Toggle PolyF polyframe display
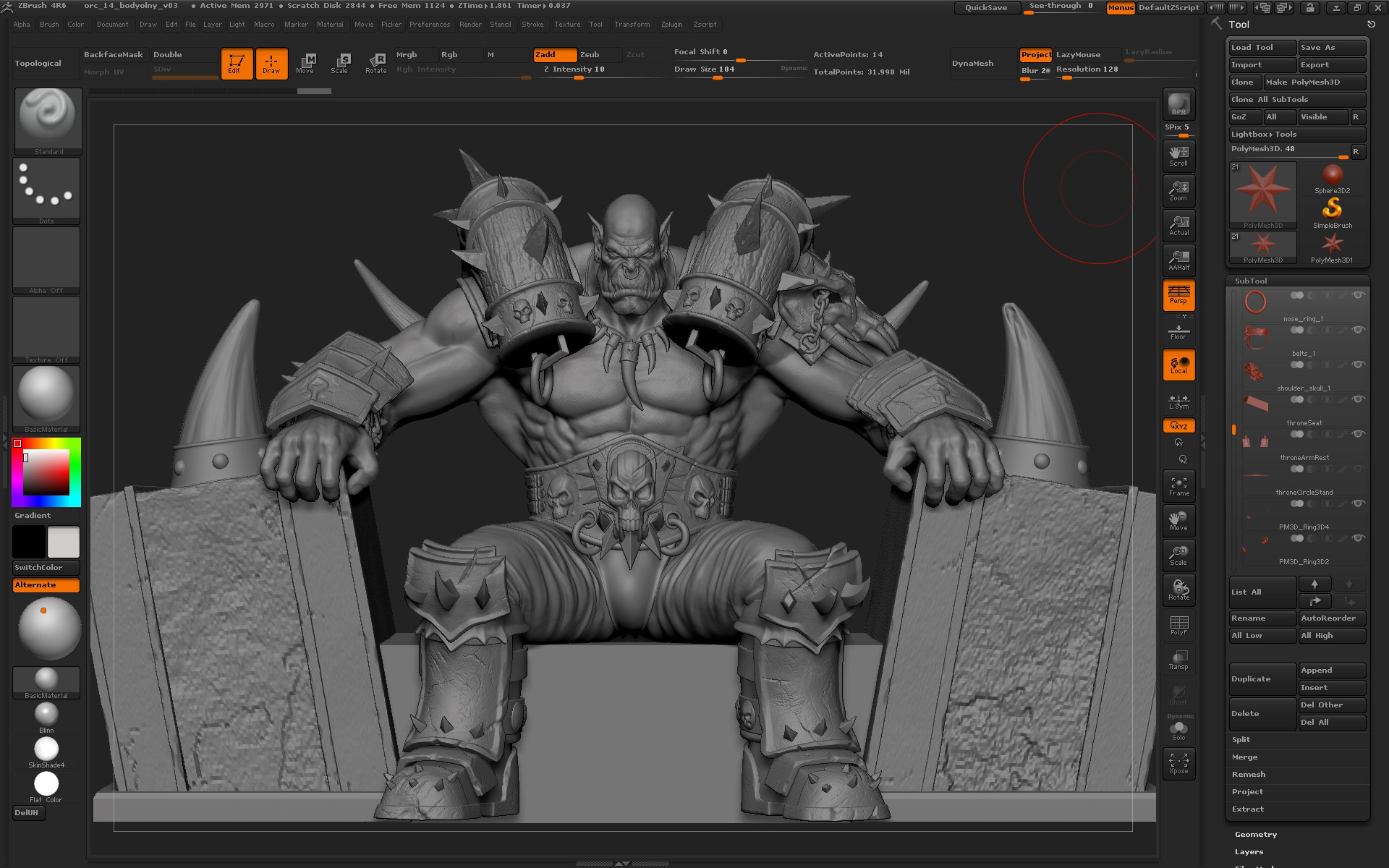 pos(1178,625)
